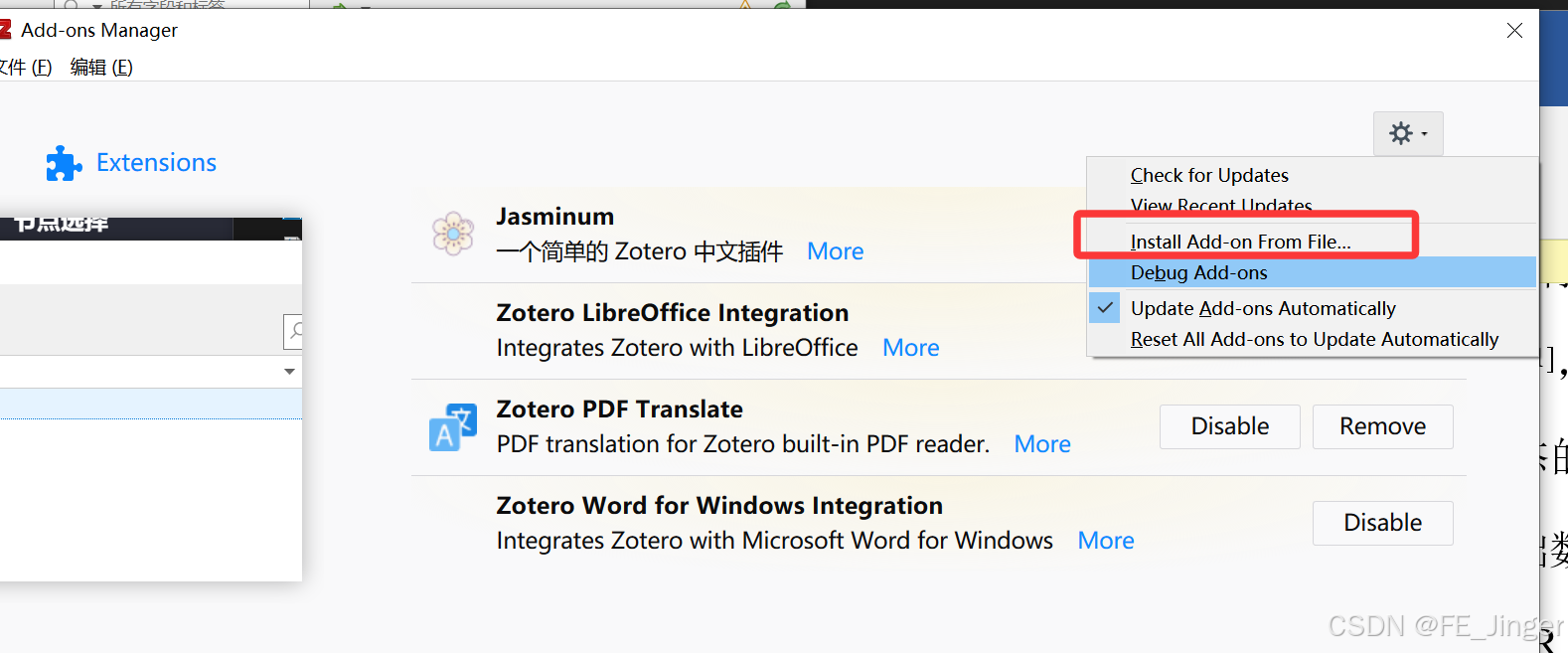Choose Reset All Add-ons to Update Automatically
The image size is (1568, 653).
coord(1315,339)
